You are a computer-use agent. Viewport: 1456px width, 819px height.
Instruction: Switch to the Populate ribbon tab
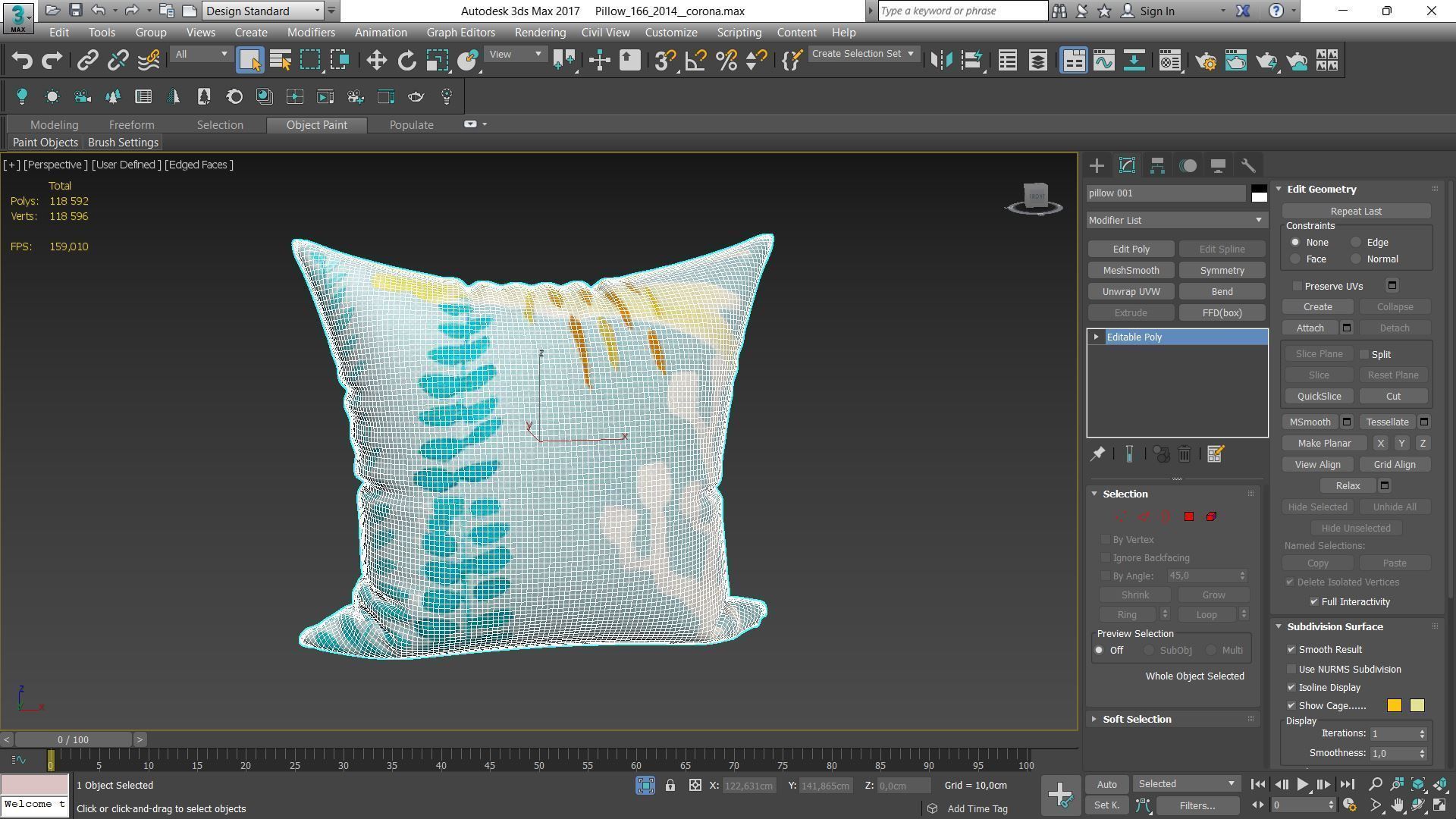point(411,125)
